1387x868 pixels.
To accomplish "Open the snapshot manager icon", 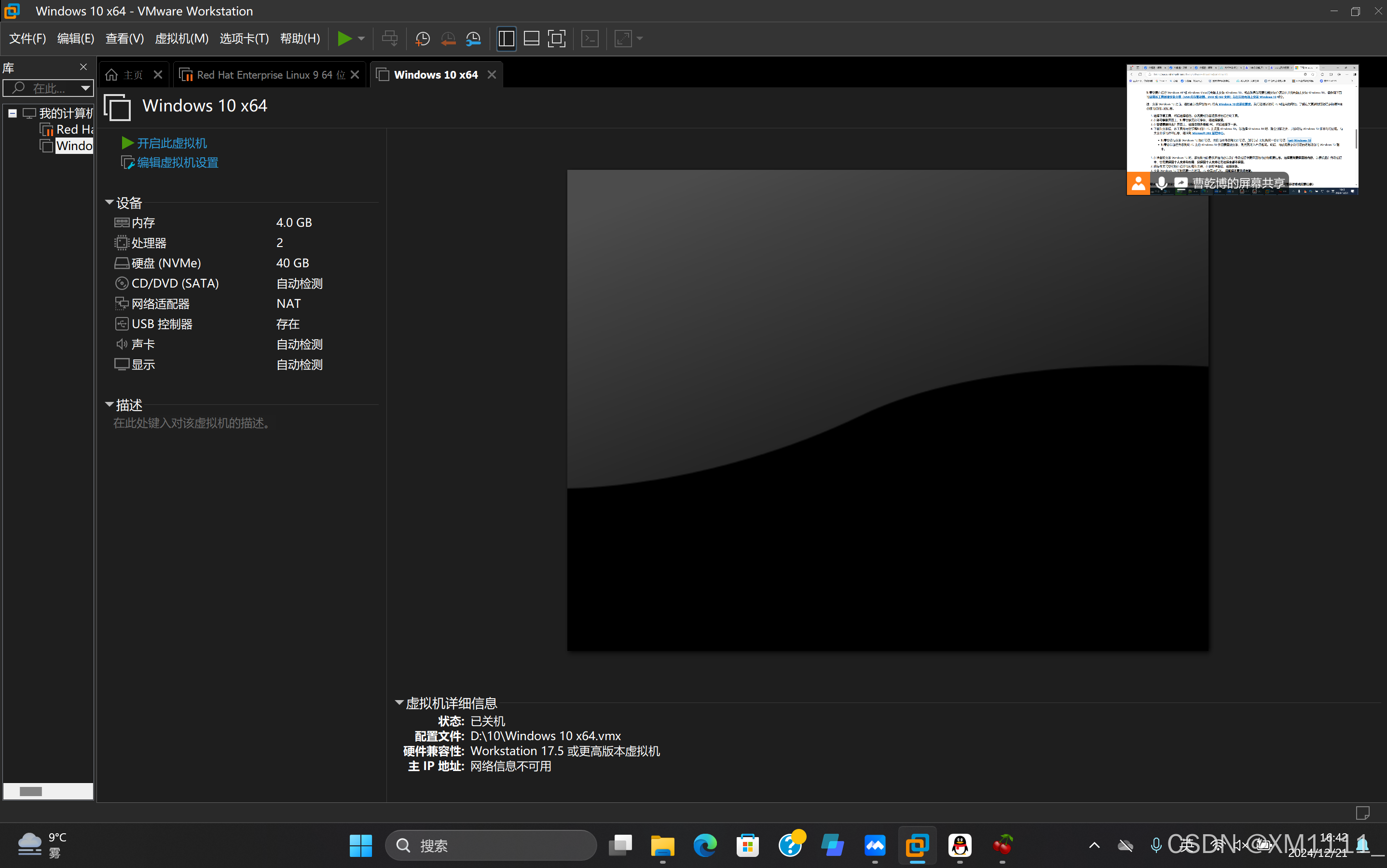I will 473,39.
